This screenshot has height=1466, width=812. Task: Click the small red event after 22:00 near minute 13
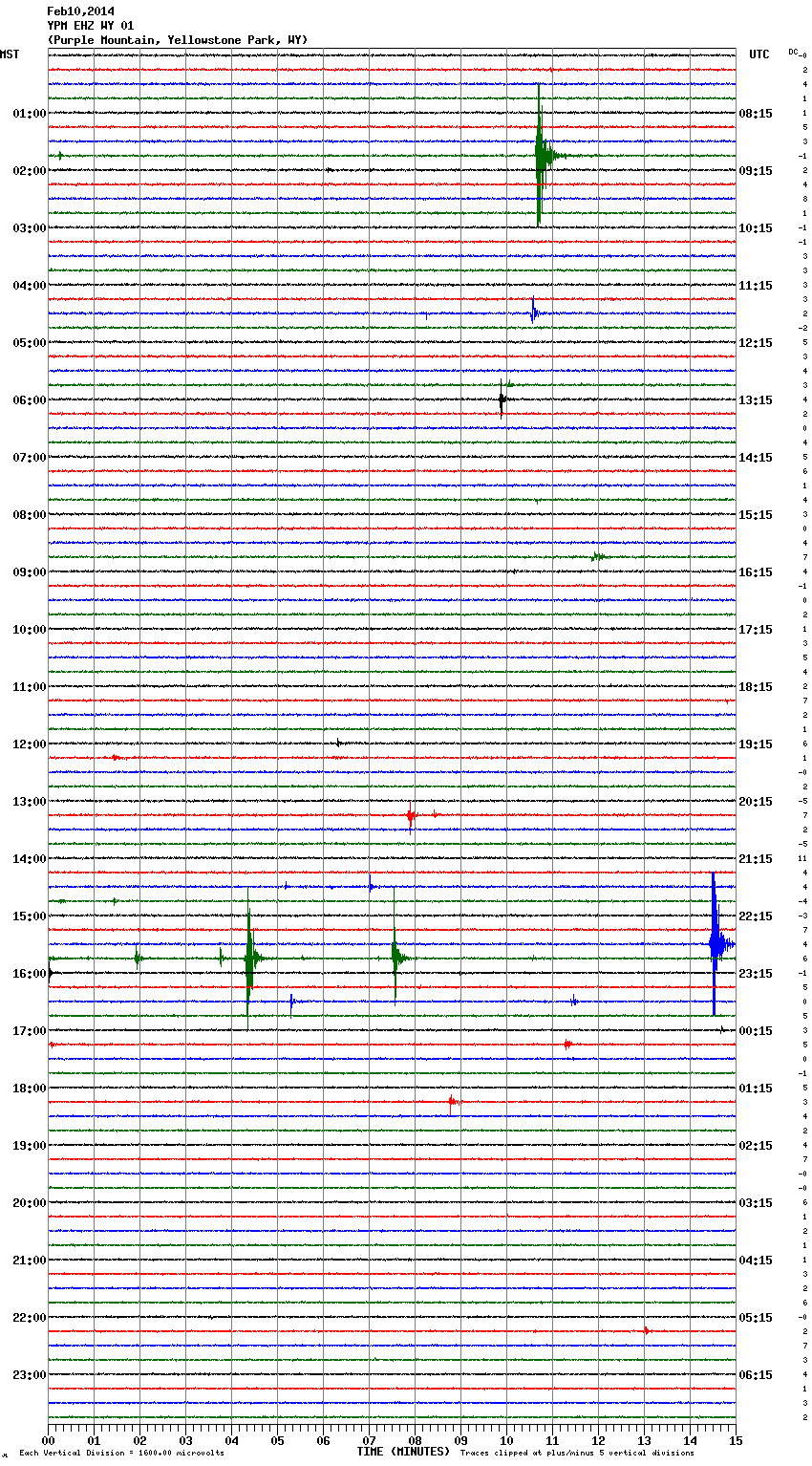coord(647,1330)
